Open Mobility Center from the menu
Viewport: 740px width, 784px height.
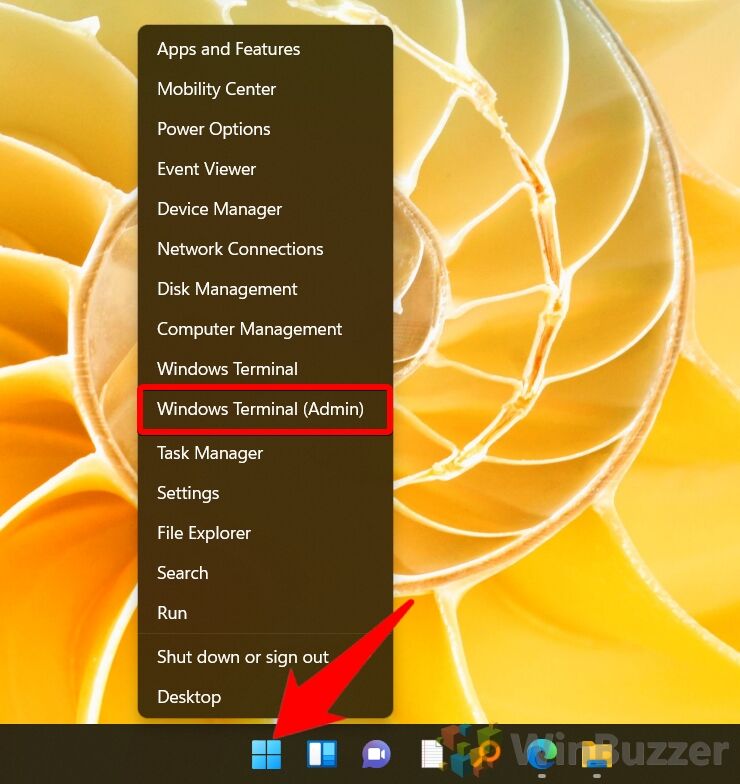coord(265,89)
